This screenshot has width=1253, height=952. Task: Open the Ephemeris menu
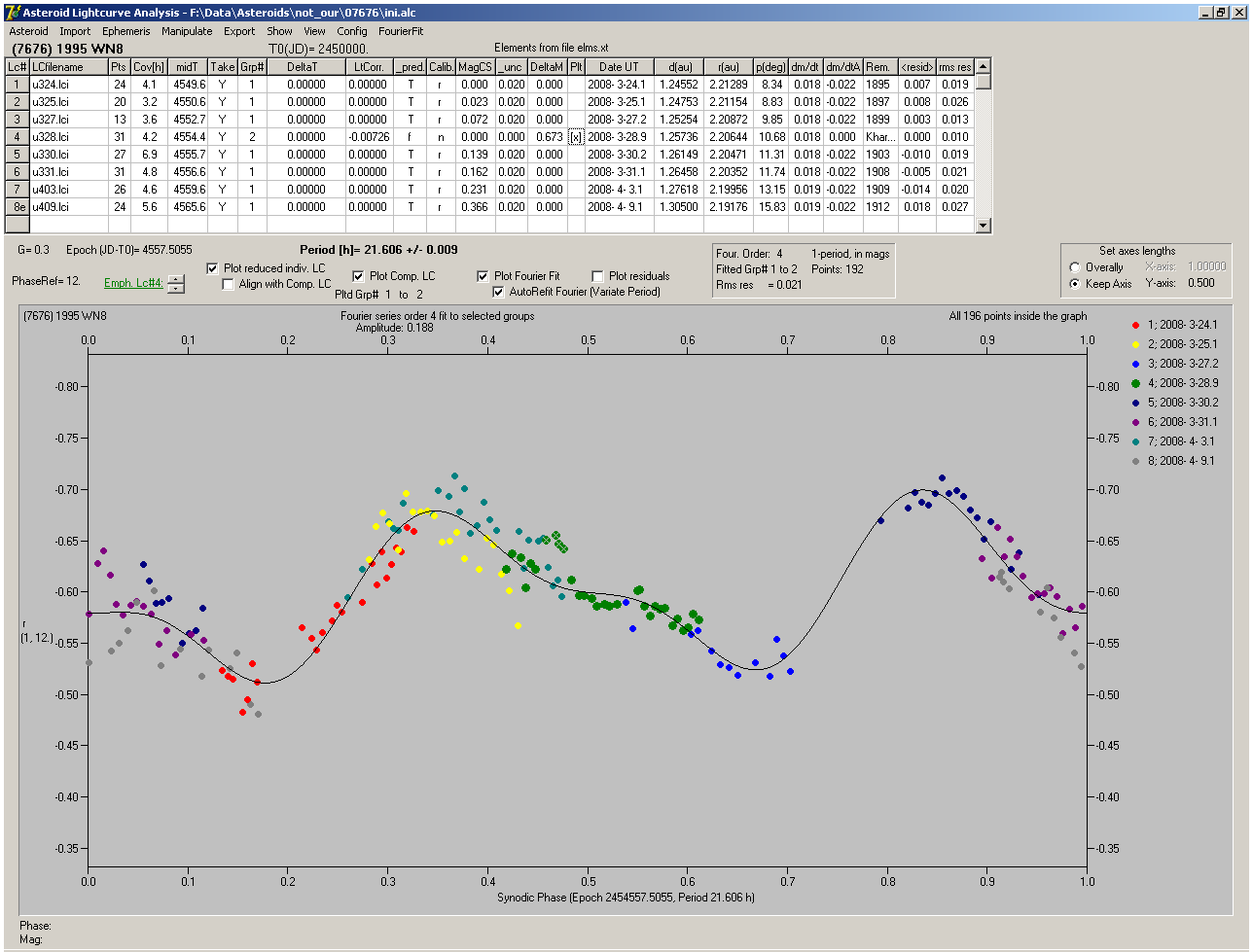tap(125, 31)
